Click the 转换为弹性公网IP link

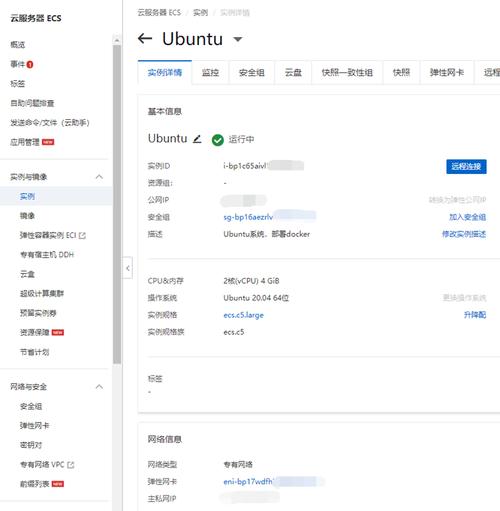457,200
